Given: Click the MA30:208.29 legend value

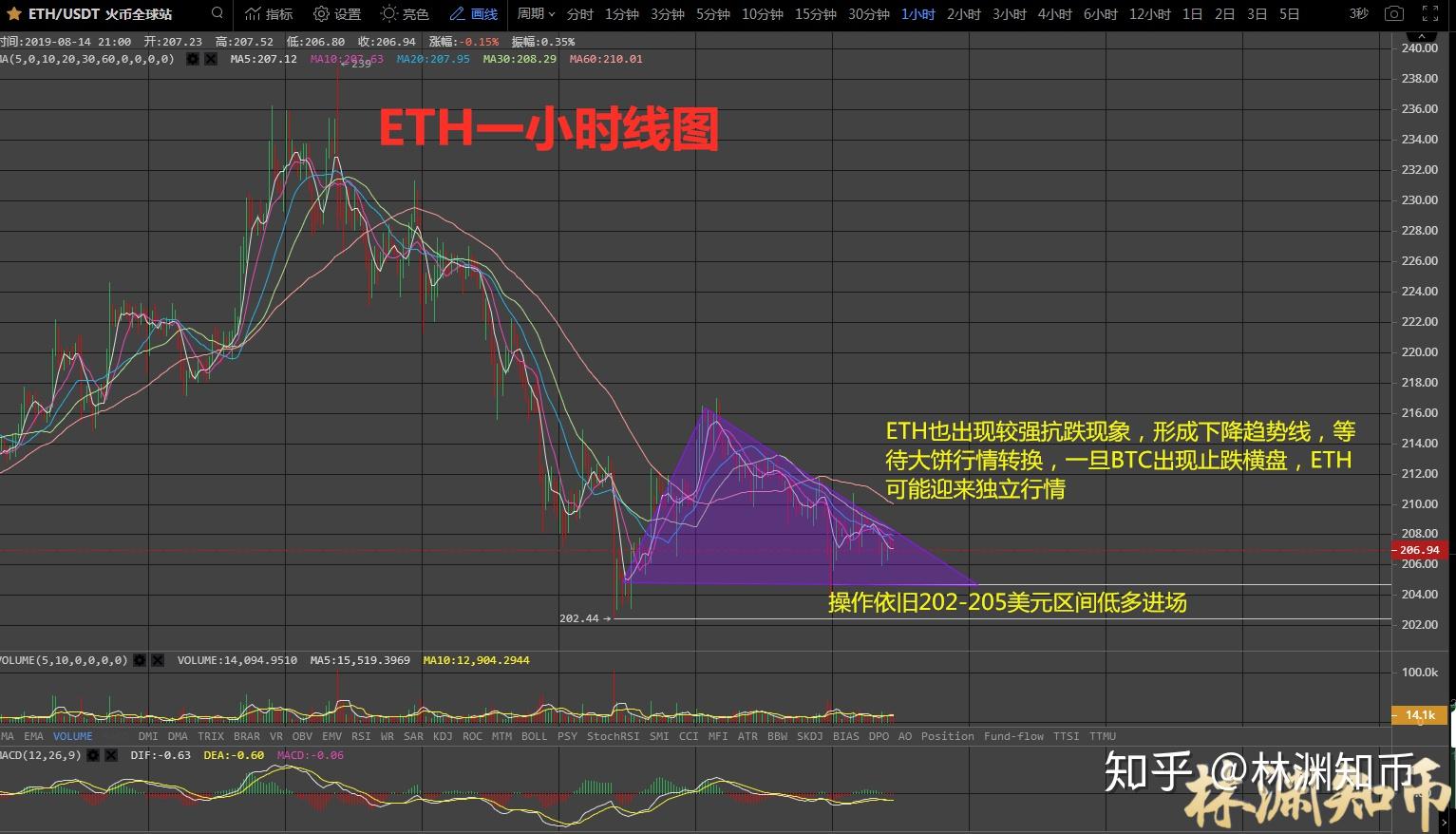Looking at the screenshot, I should [520, 59].
